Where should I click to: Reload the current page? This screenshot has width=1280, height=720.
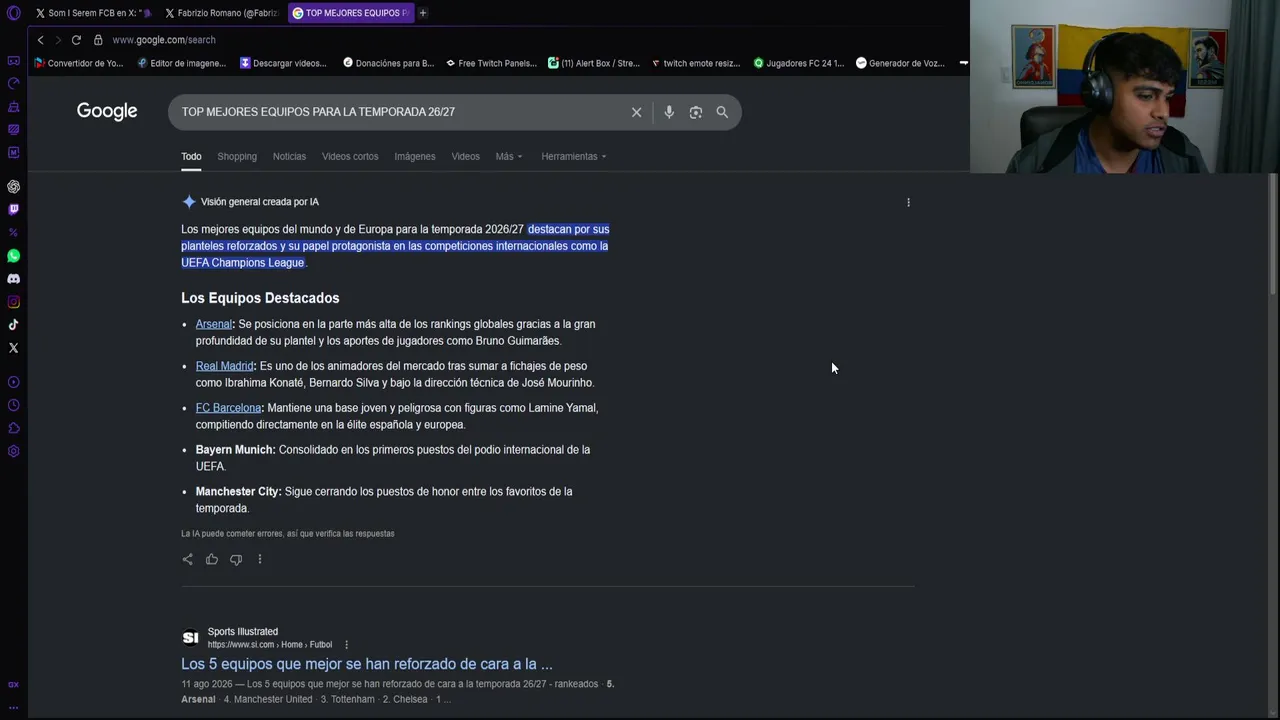point(76,40)
